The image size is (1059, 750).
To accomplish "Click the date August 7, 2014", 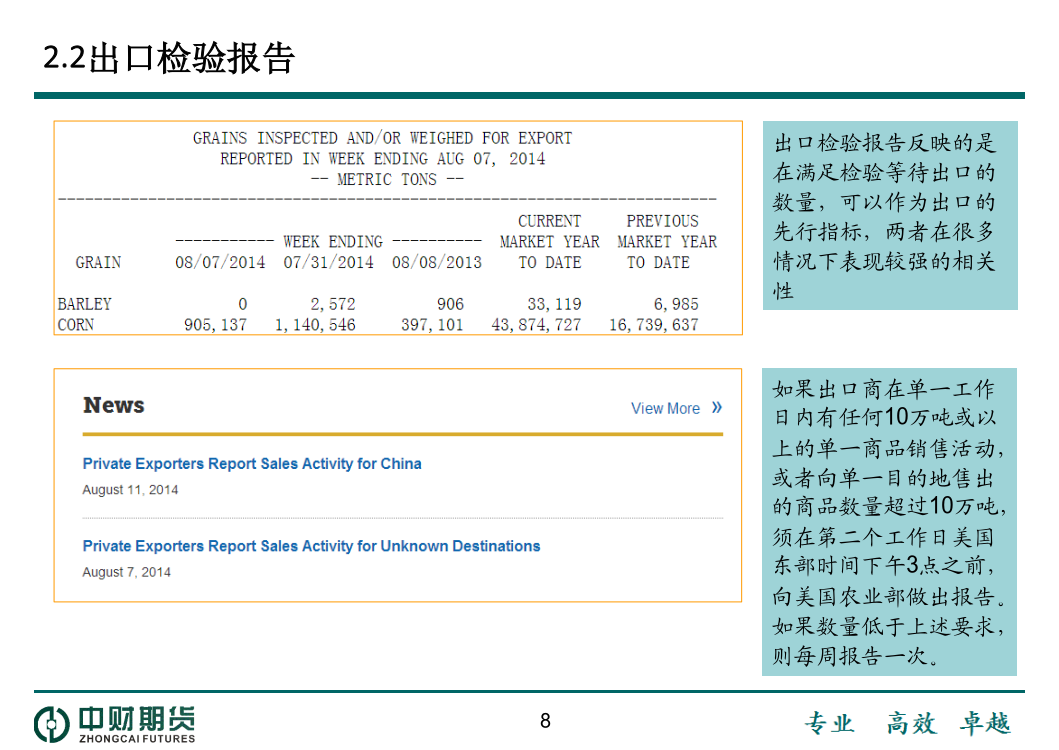I will [126, 572].
